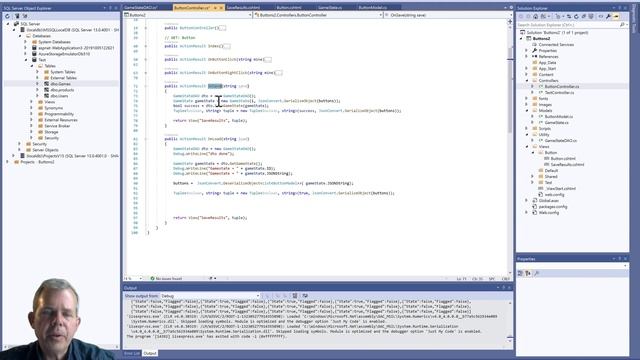Select AzureStorageEmulatorDb510 database
This screenshot has width=640, height=360.
click(x=64, y=53)
